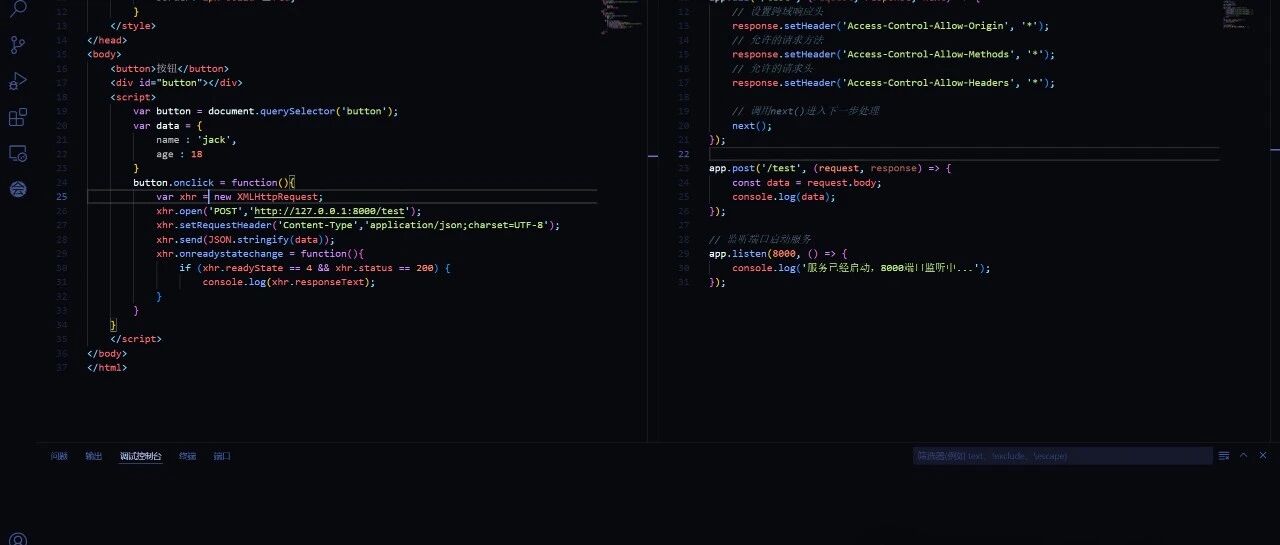Open the Remote Explorer view
Screen dimensions: 1280x545
click(17, 154)
